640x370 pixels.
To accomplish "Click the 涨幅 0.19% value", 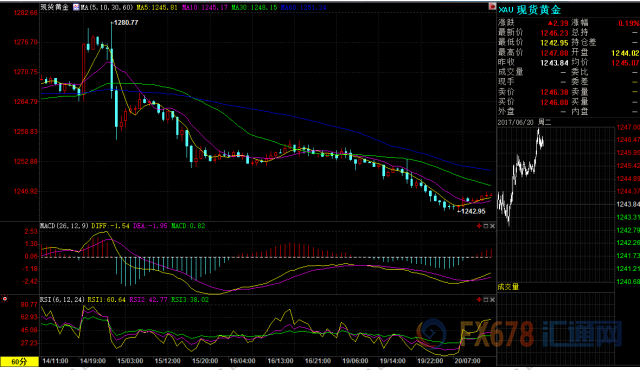I will click(629, 23).
